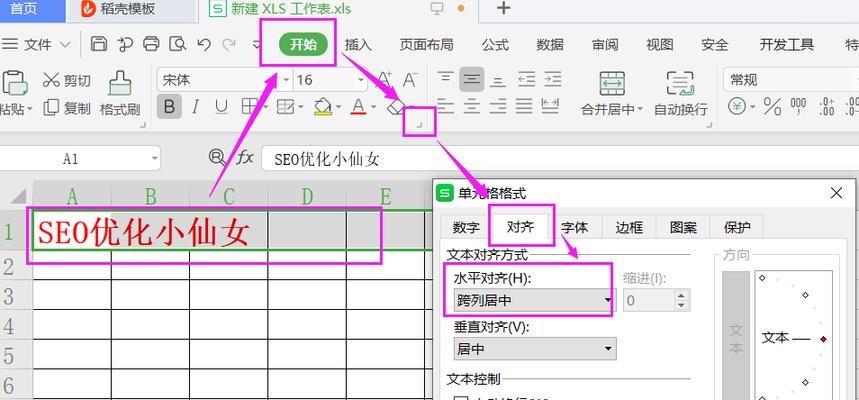Click the Paste (粘贴) clipboard icon
859x400 pixels.
click(x=15, y=83)
